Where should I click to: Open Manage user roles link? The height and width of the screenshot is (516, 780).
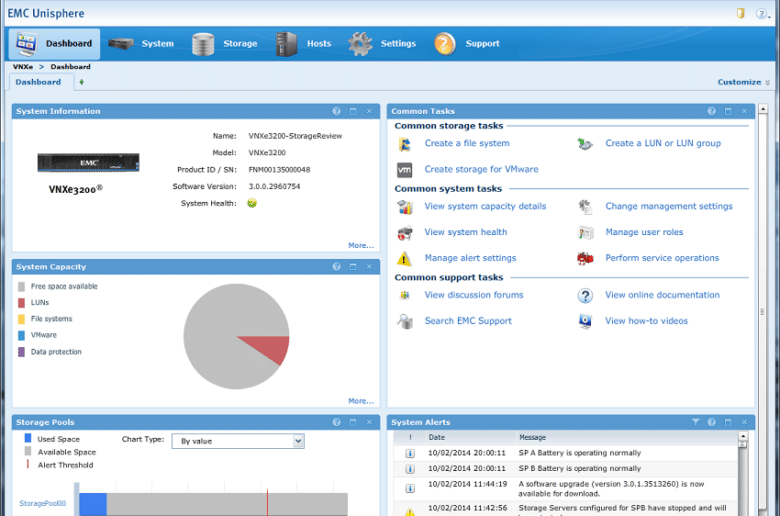click(644, 232)
